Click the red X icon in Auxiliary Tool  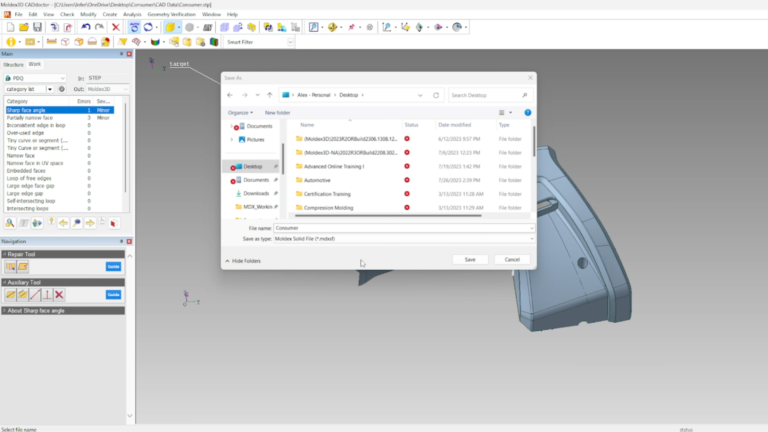click(x=59, y=295)
